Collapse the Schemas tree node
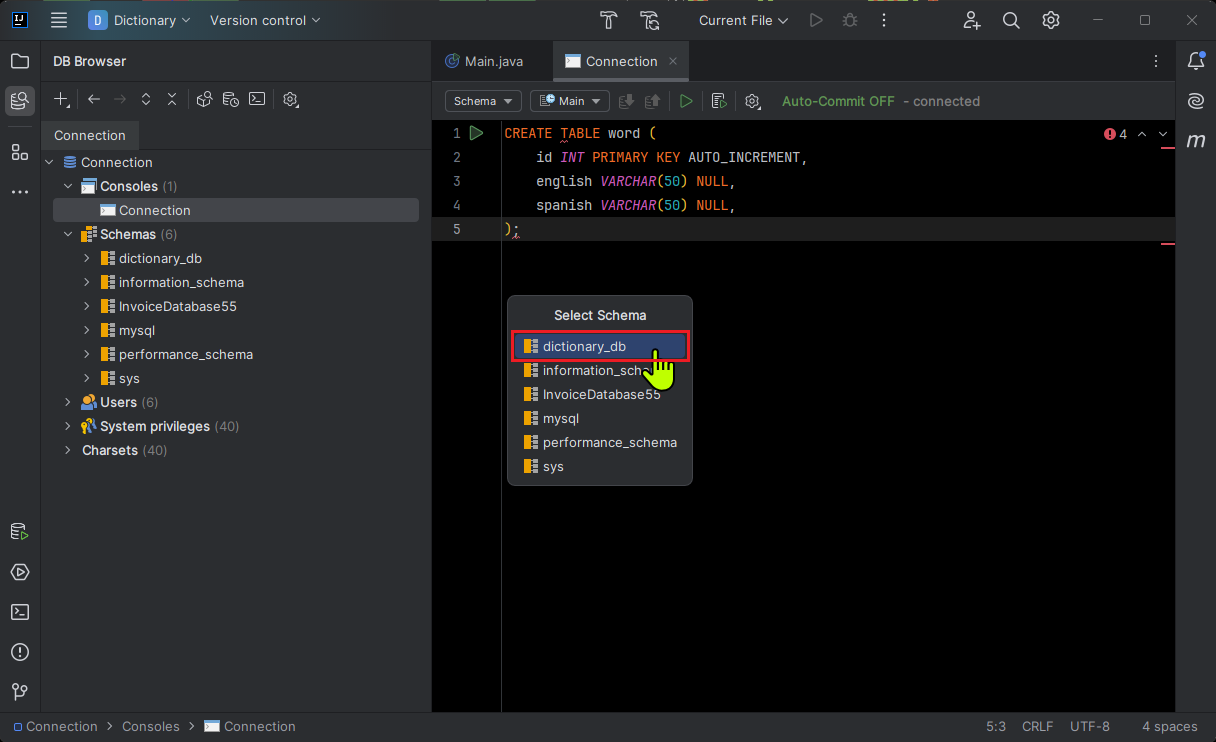Screen dimensions: 1216x742 pos(68,234)
